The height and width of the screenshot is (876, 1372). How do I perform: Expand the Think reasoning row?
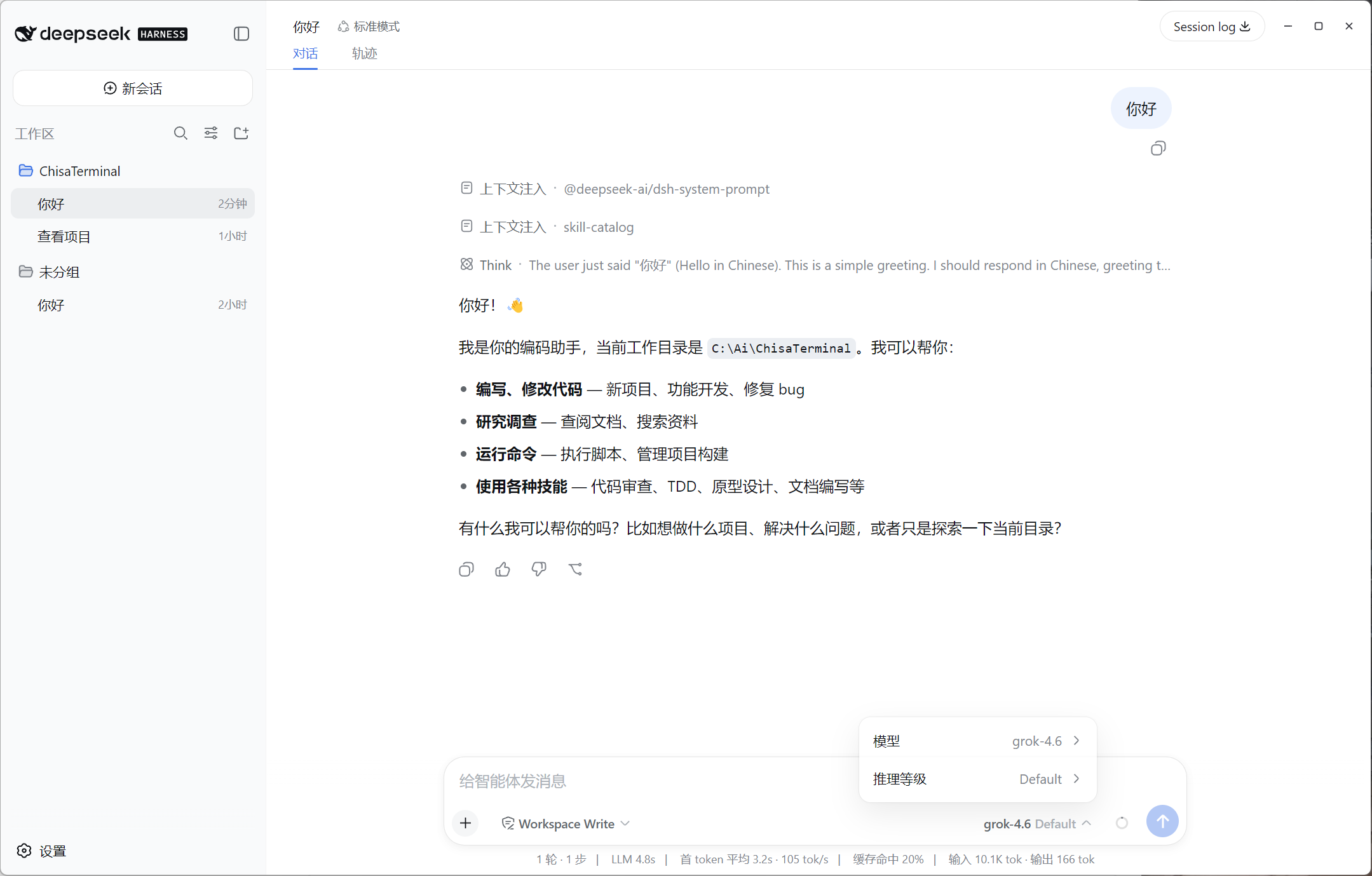815,265
